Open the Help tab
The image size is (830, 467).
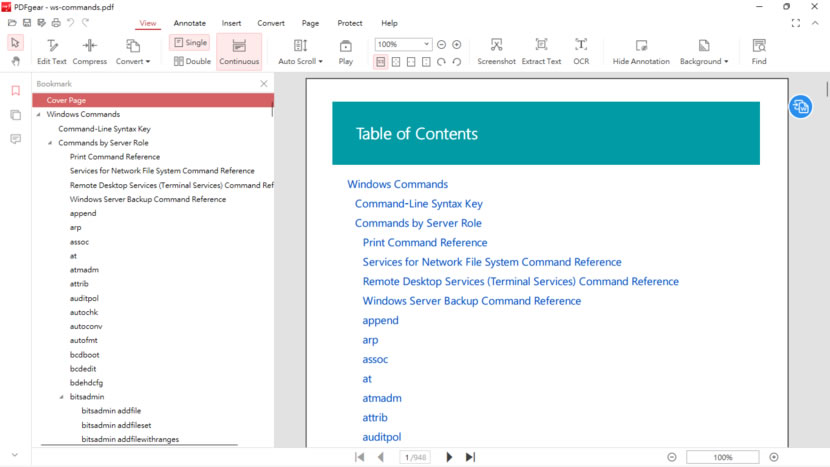pos(389,23)
